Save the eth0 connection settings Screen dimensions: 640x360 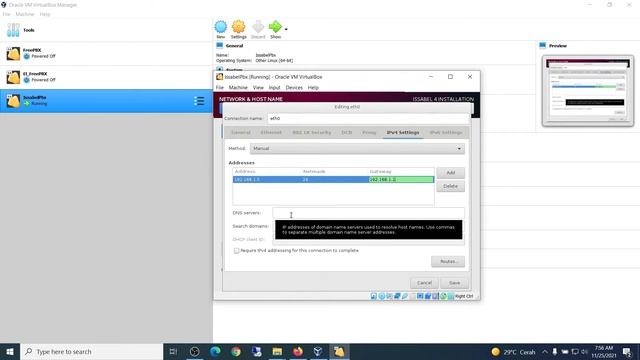click(x=454, y=283)
